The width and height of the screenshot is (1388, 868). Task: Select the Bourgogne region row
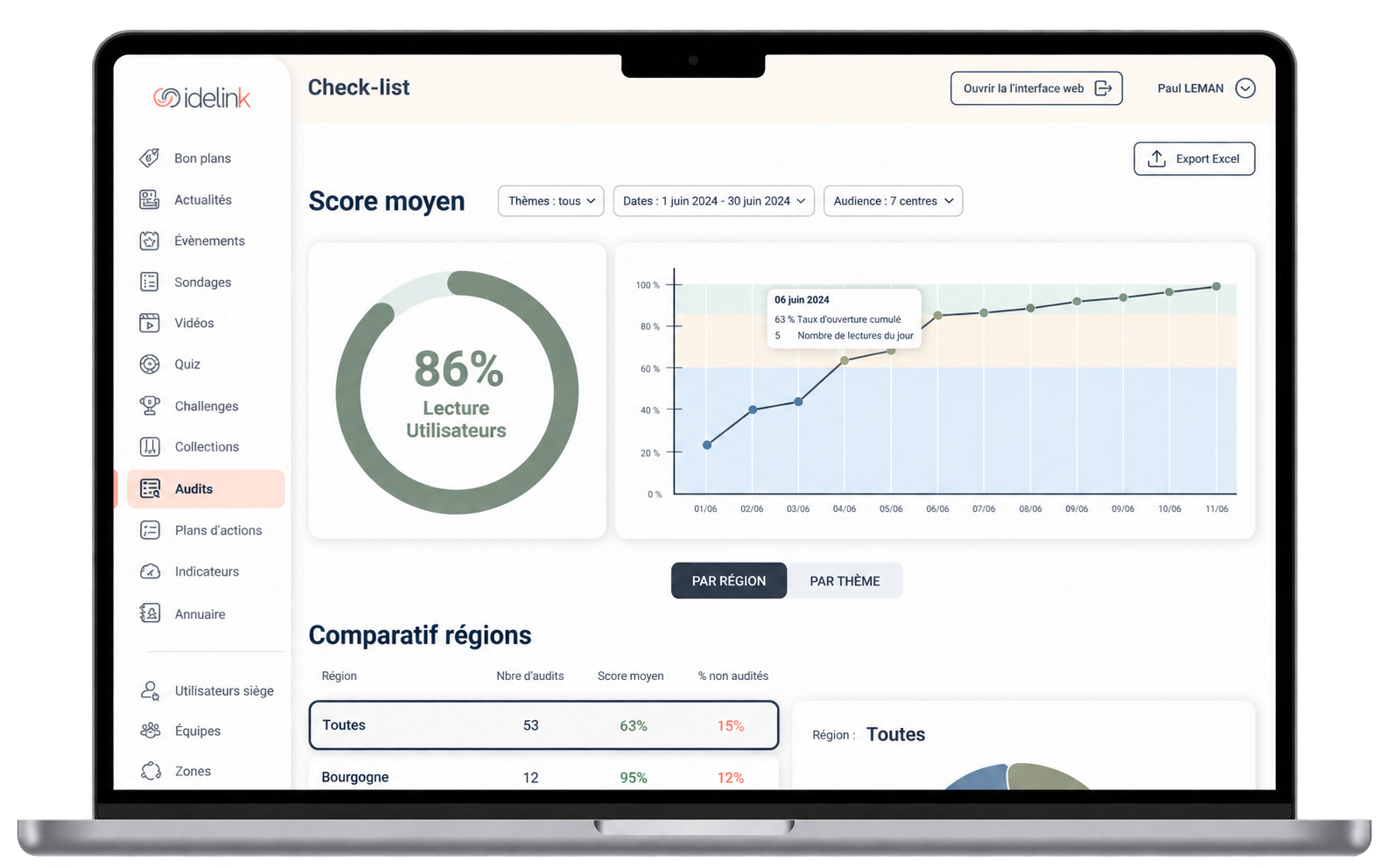click(x=543, y=774)
